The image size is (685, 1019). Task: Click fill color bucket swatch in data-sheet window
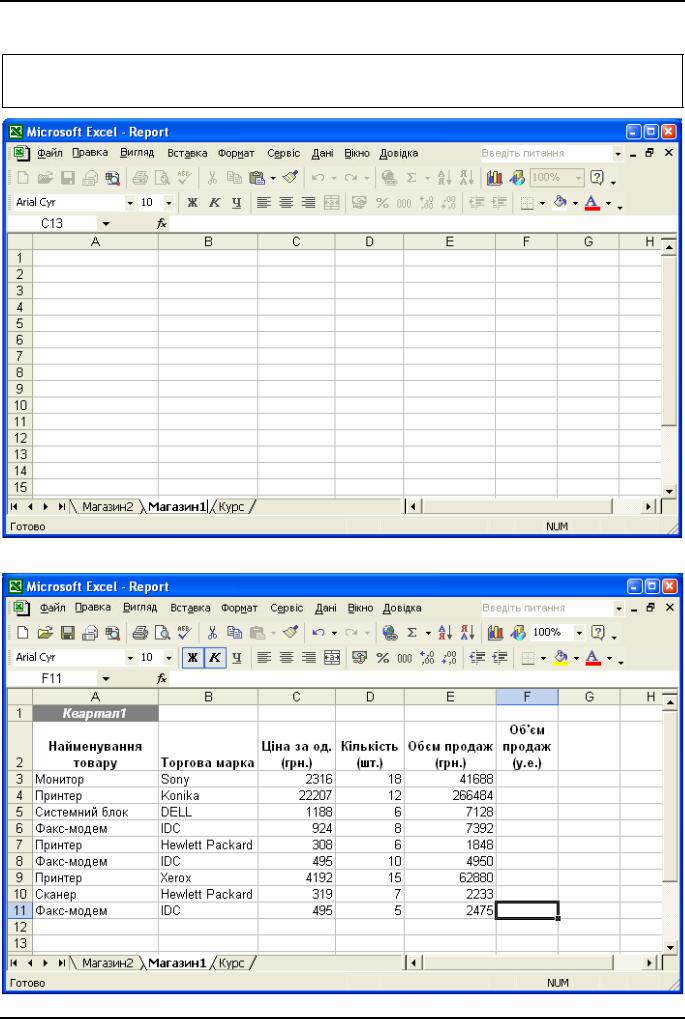click(x=562, y=658)
